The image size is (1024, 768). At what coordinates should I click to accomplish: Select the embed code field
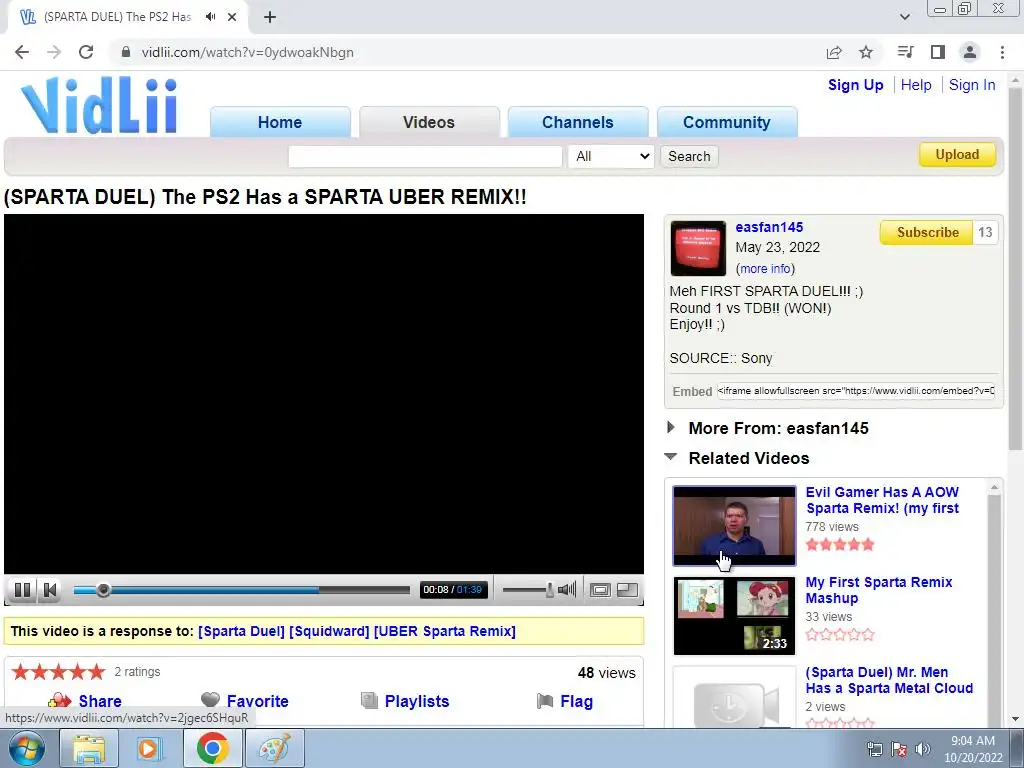[x=856, y=391]
